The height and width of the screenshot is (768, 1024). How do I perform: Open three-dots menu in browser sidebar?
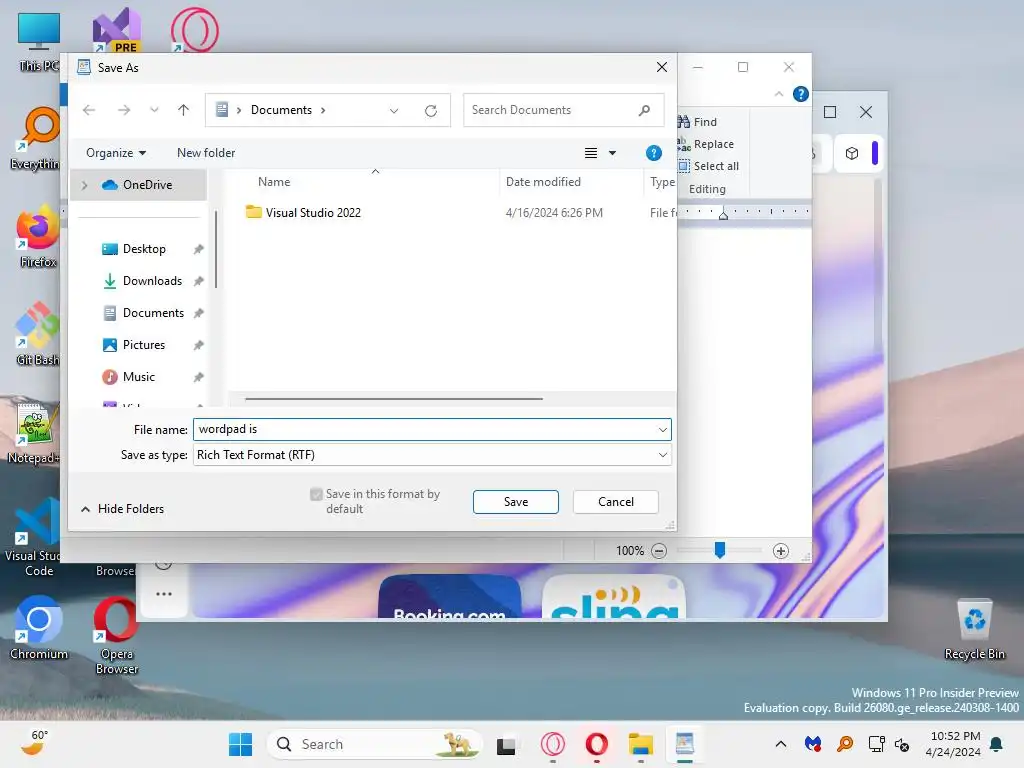(x=164, y=594)
